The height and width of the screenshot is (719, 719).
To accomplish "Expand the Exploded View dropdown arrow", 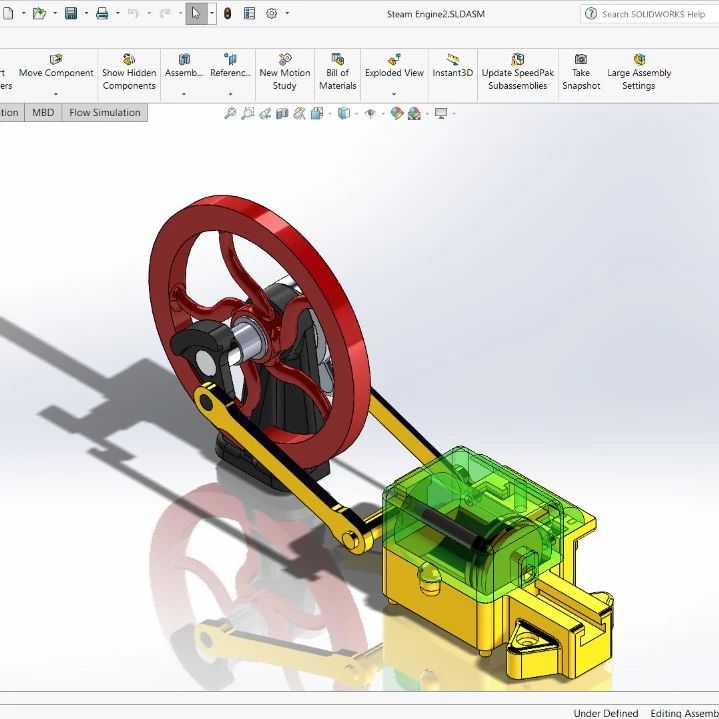I will 394,94.
